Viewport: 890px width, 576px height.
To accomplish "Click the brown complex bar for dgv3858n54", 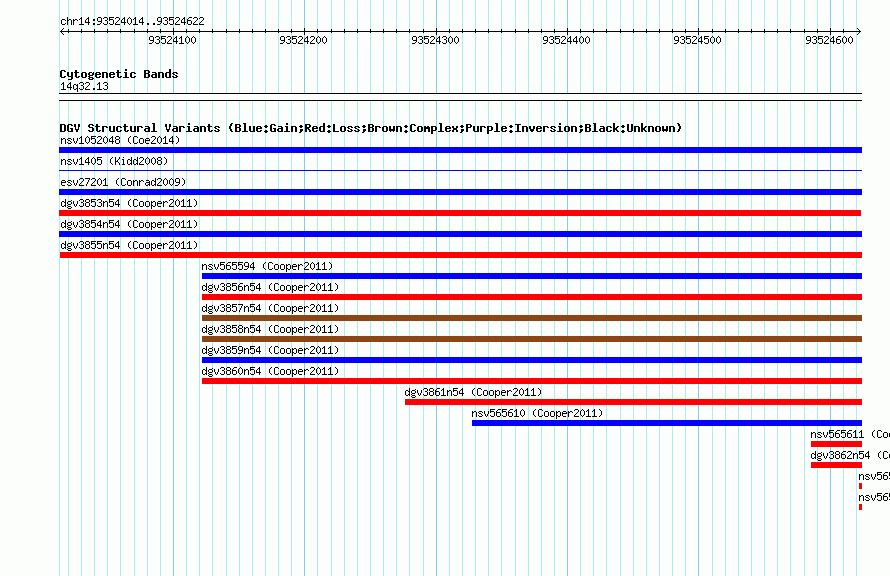I will click(x=532, y=339).
